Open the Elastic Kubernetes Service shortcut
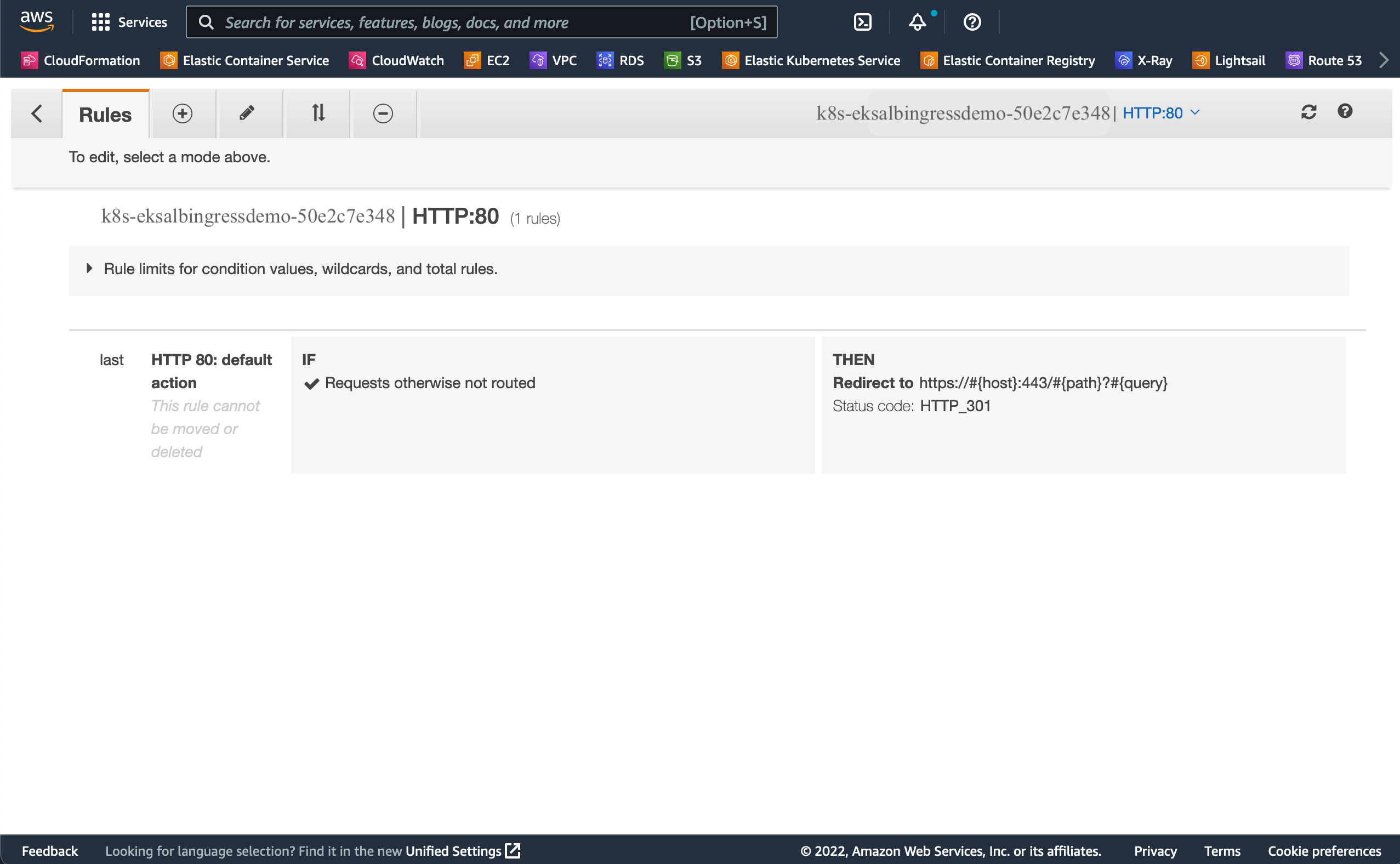 click(x=811, y=60)
